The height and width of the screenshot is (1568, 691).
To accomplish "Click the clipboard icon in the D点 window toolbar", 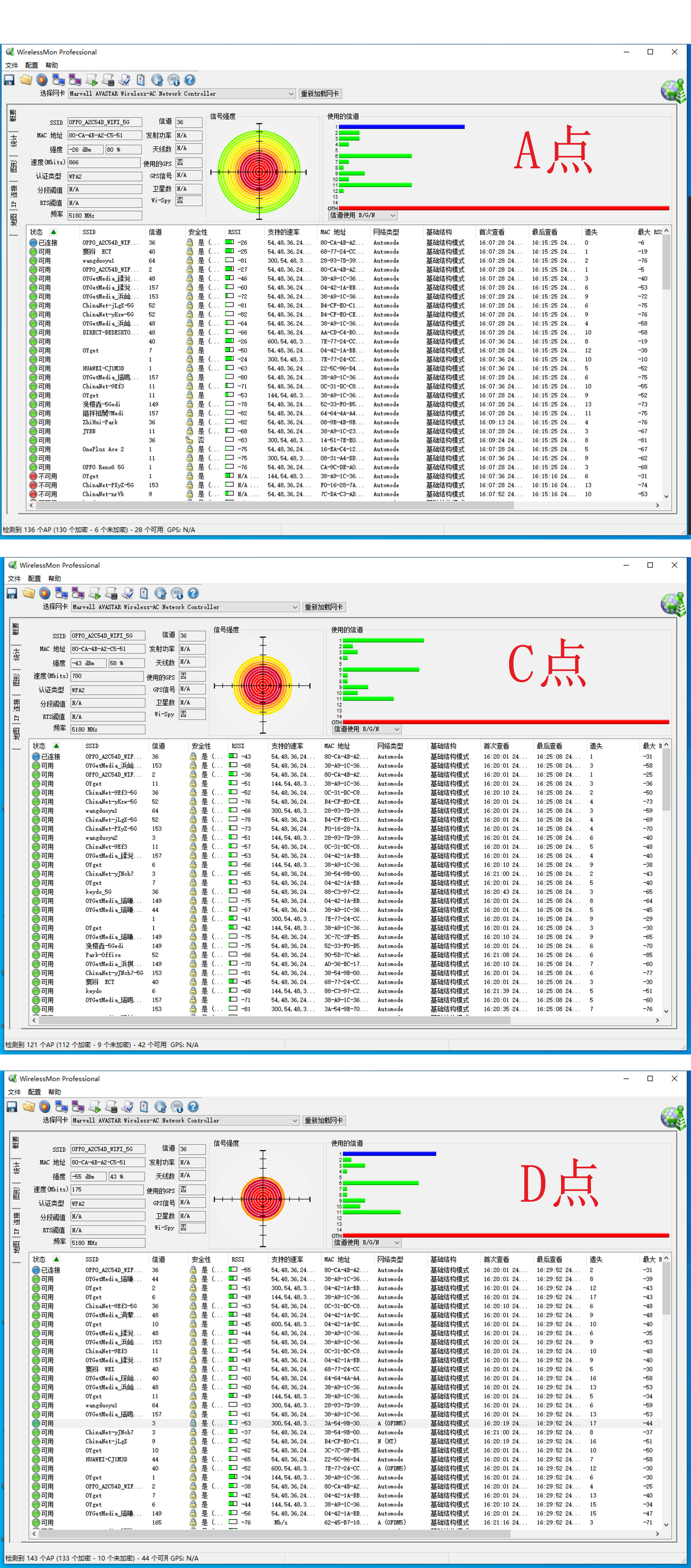I will point(144,1107).
